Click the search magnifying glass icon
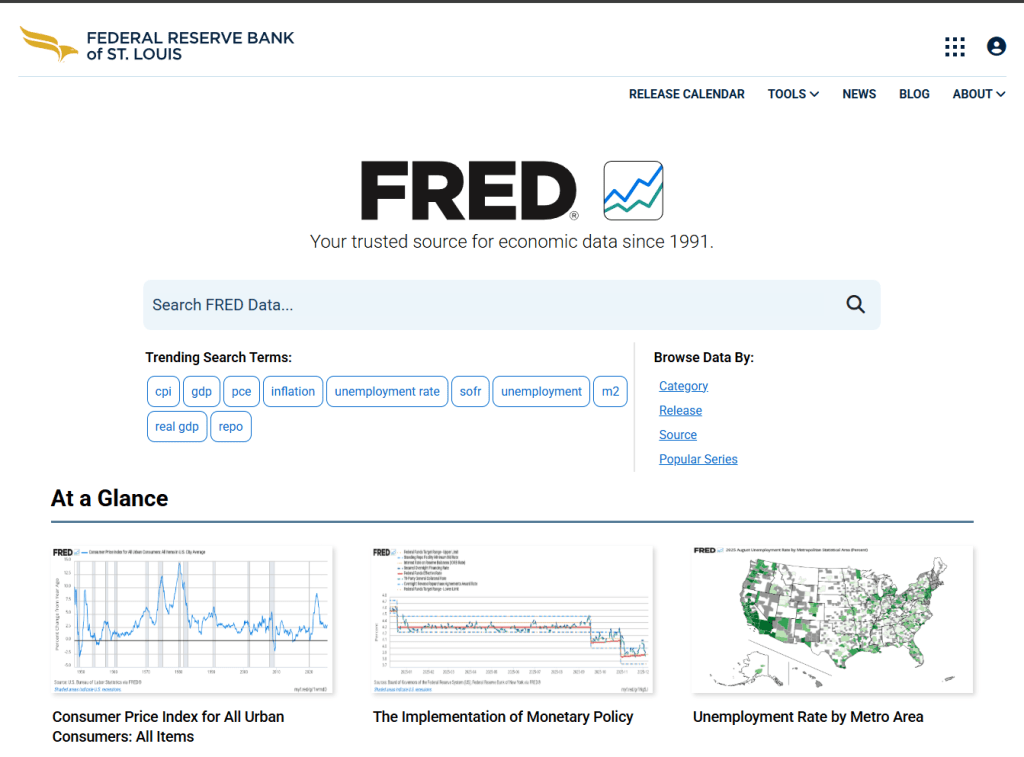This screenshot has width=1024, height=757. pos(855,305)
